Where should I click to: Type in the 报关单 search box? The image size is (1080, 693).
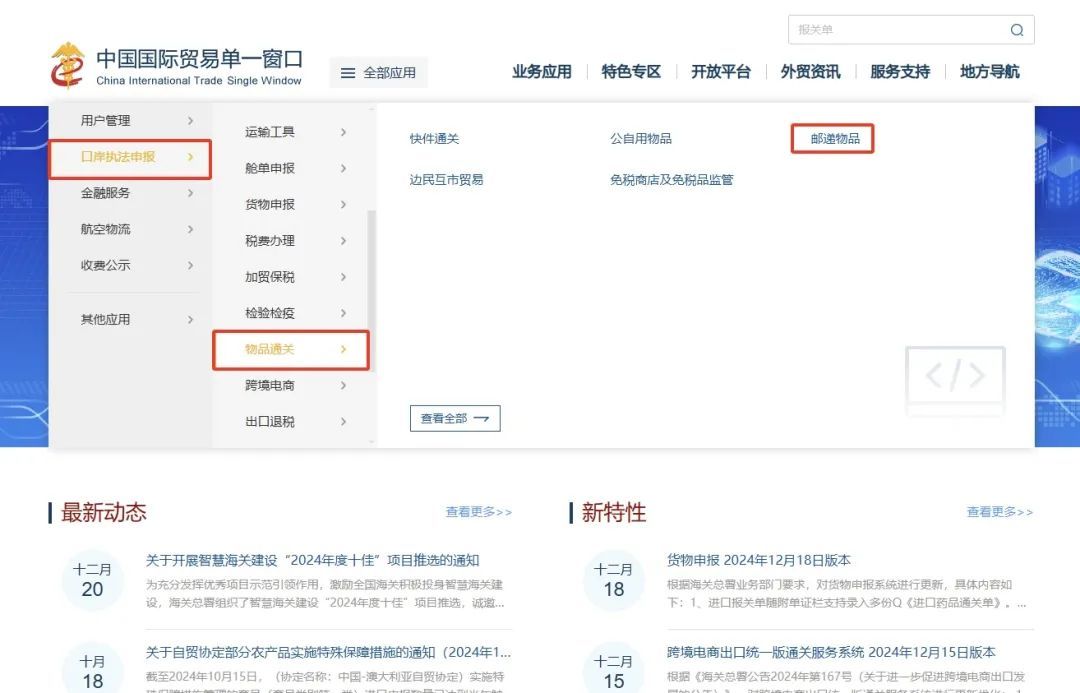(911, 30)
